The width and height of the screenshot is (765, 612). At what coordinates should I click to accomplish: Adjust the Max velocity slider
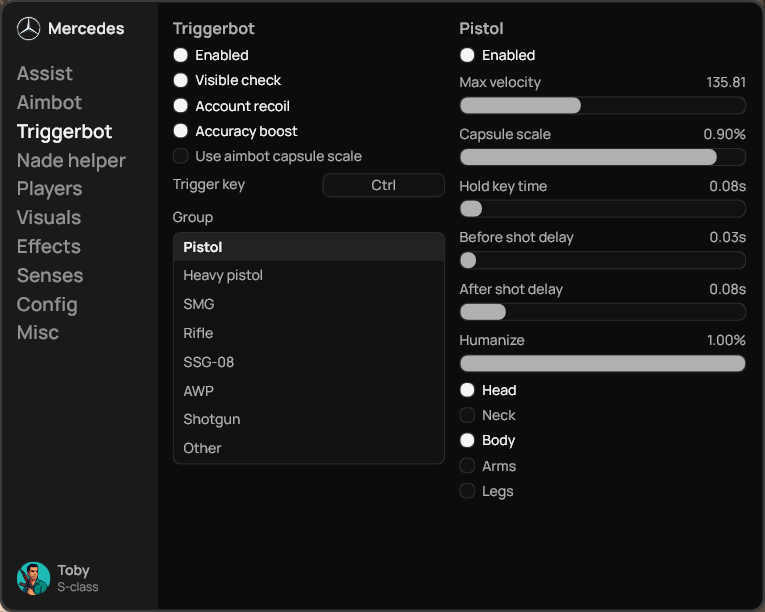(602, 105)
